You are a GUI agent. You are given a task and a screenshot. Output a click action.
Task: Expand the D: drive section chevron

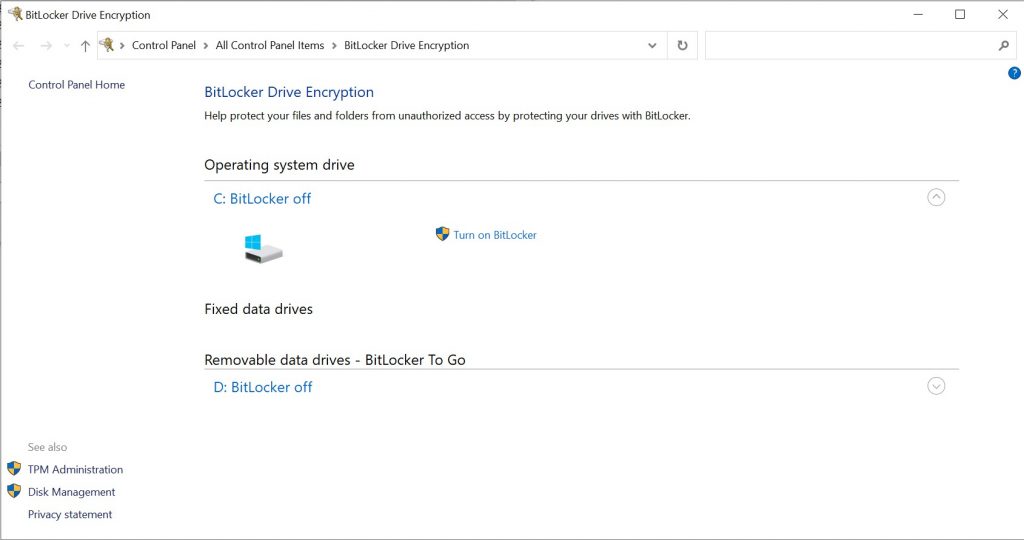tap(936, 386)
